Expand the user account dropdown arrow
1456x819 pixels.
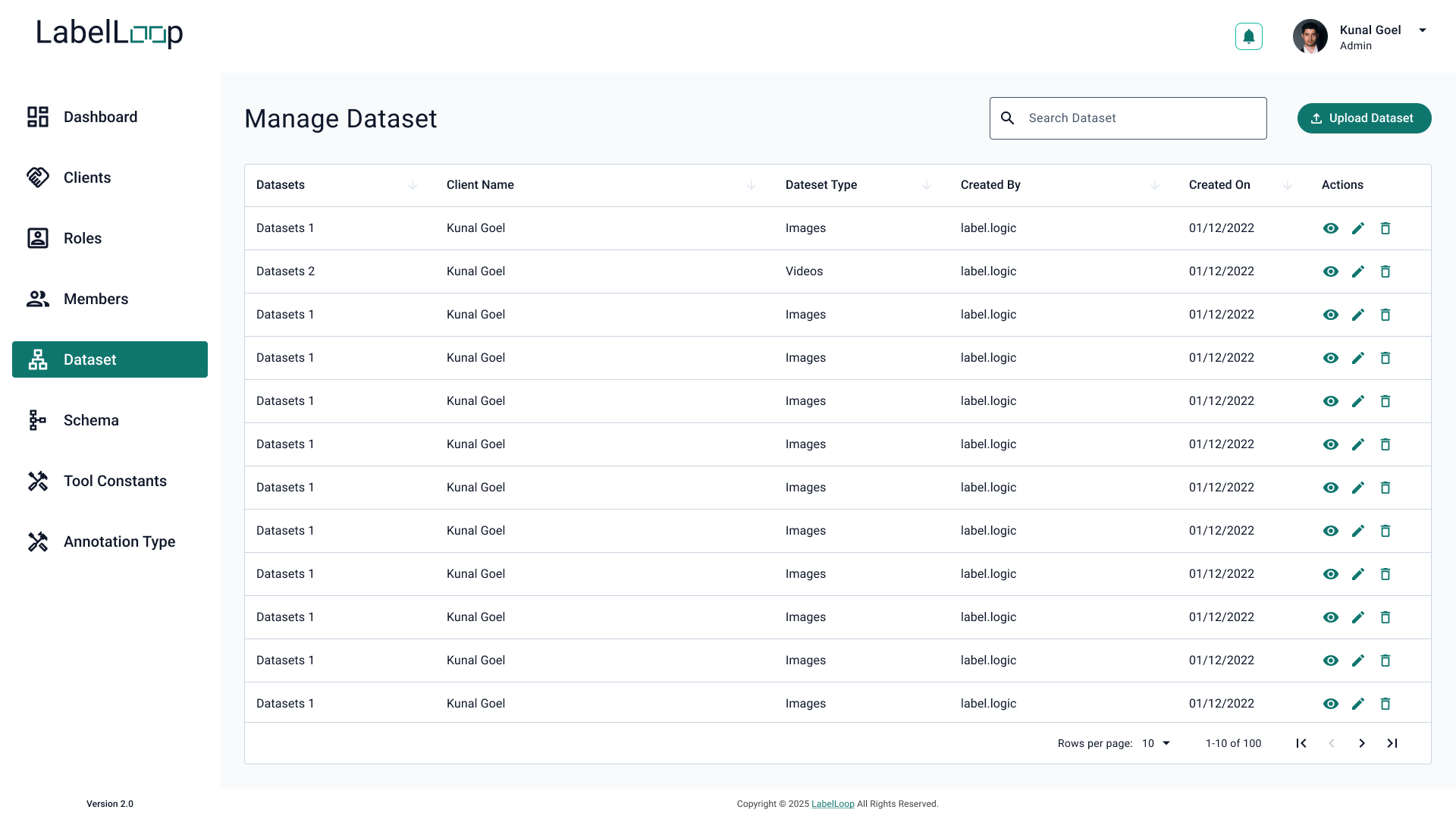click(1423, 30)
